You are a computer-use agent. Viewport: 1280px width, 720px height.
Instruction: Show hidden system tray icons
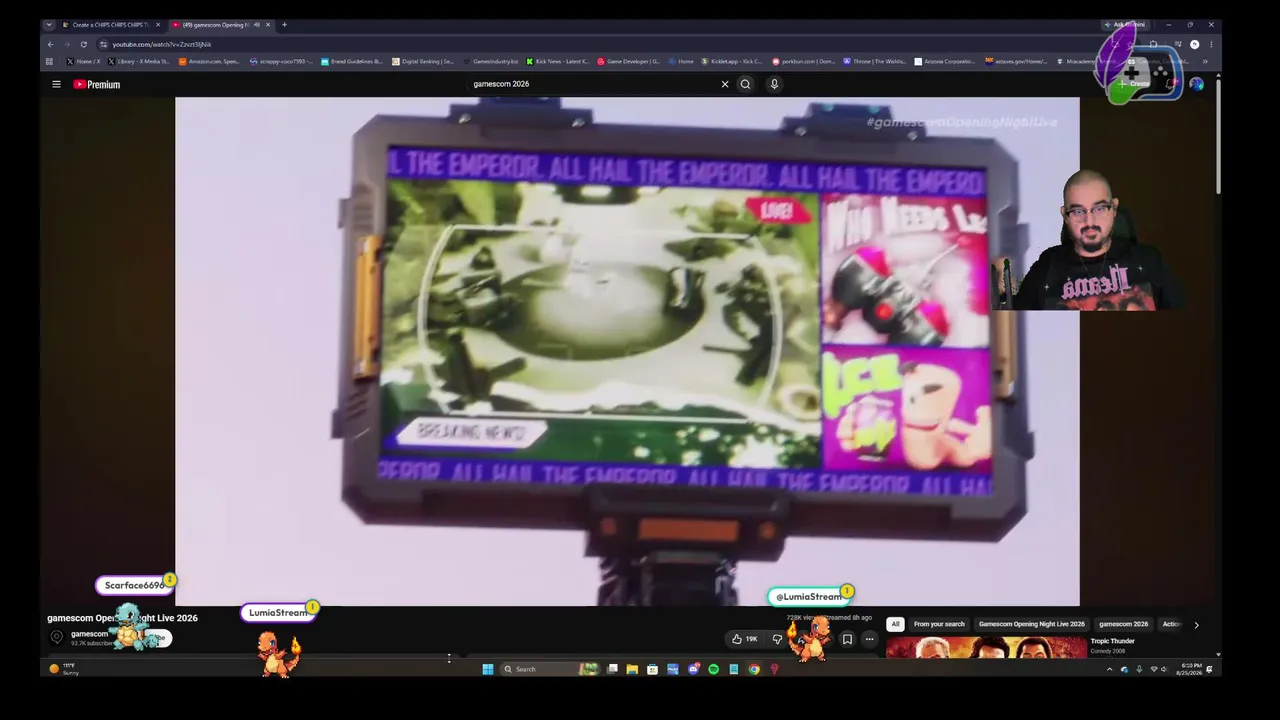[x=1109, y=669]
